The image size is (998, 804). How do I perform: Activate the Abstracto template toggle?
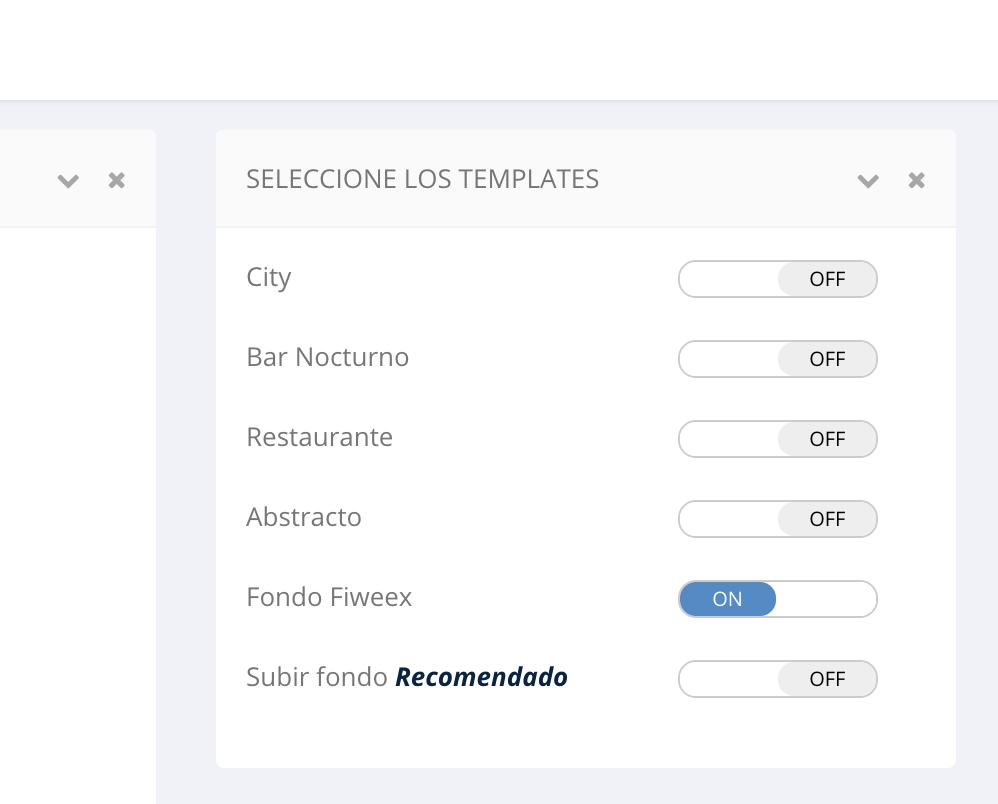point(778,519)
